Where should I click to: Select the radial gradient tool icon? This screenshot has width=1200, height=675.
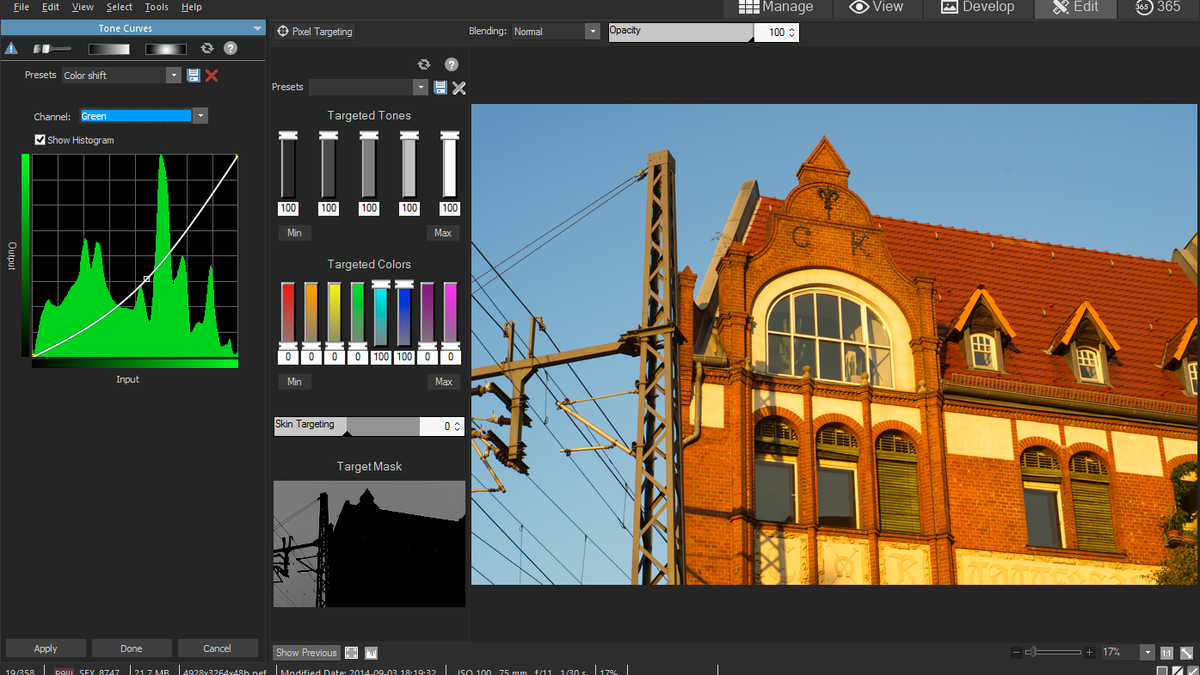coord(166,48)
